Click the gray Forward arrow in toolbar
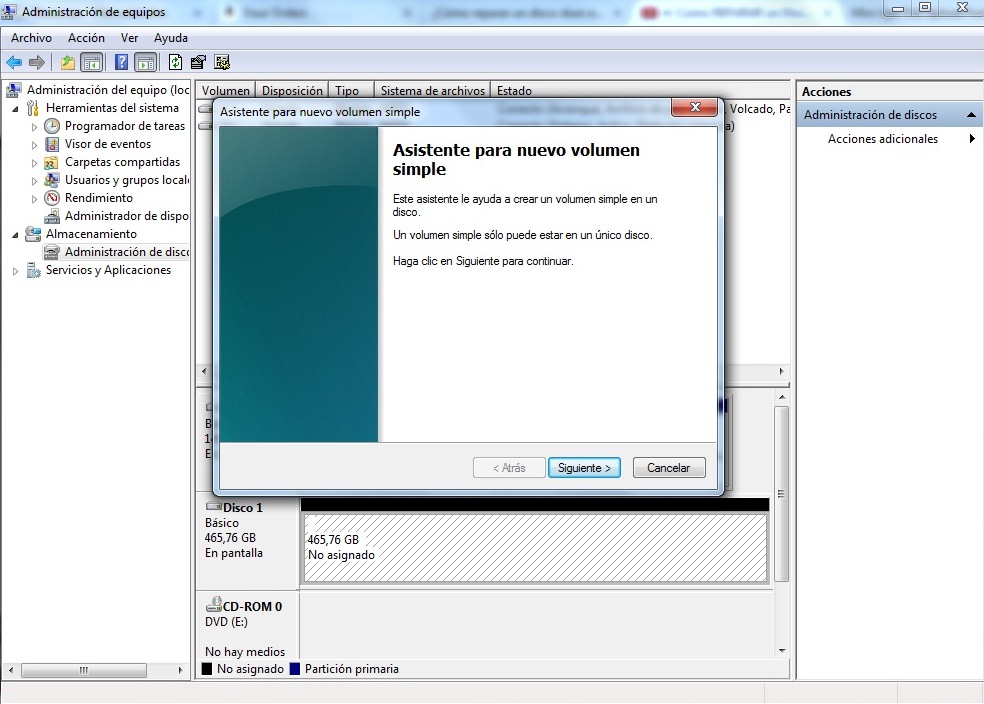 37,62
